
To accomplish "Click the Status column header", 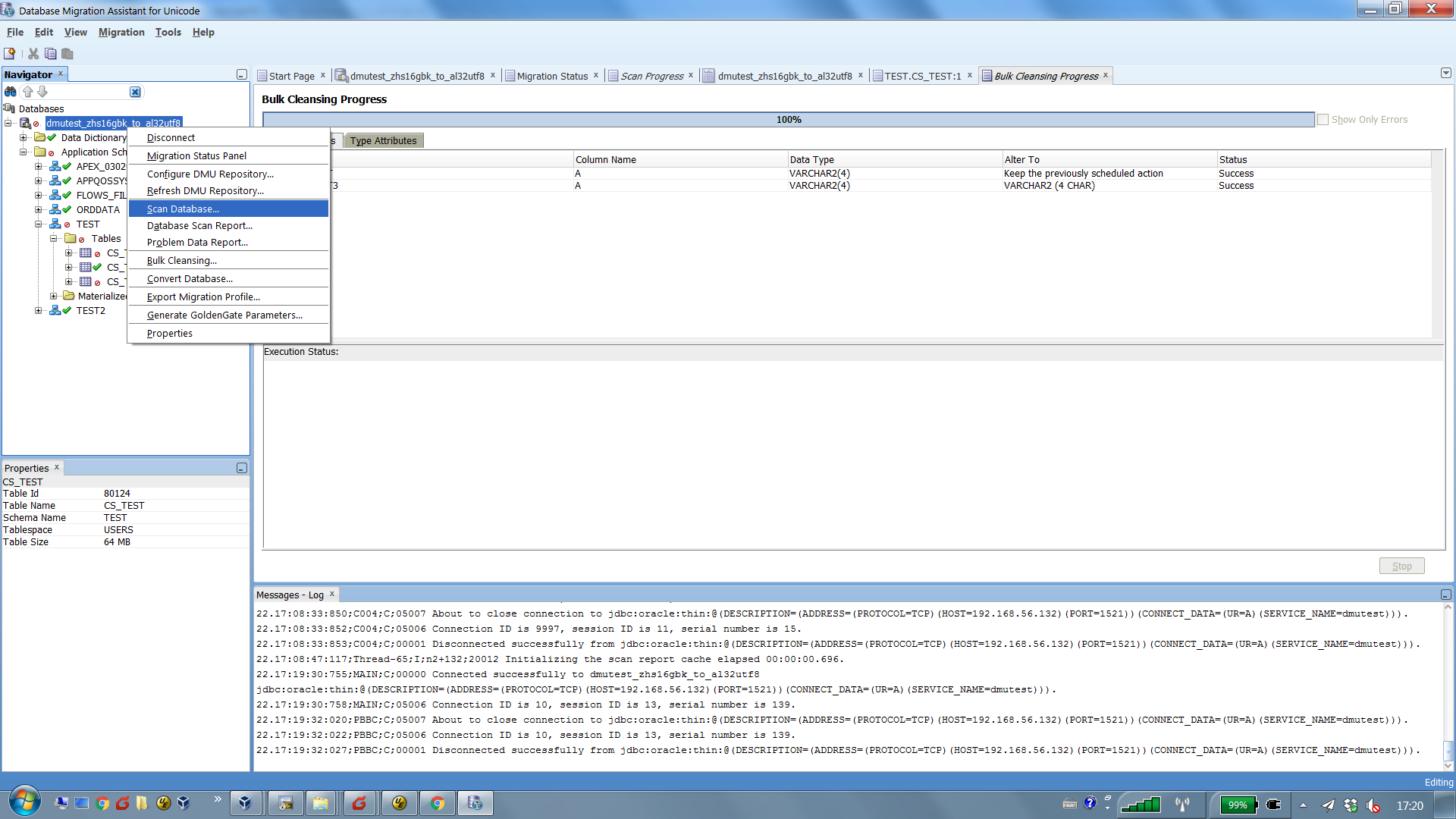I will pos(1323,159).
